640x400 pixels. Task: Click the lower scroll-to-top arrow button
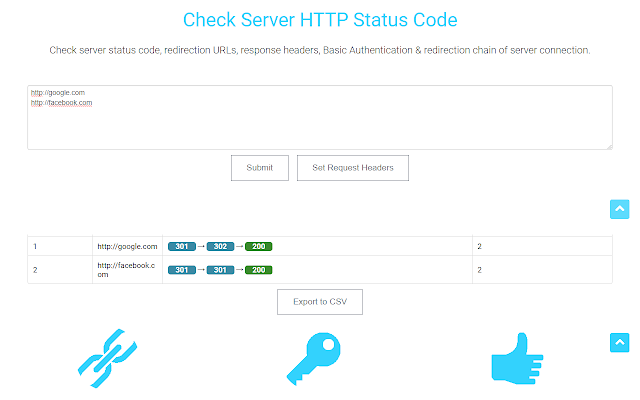620,342
